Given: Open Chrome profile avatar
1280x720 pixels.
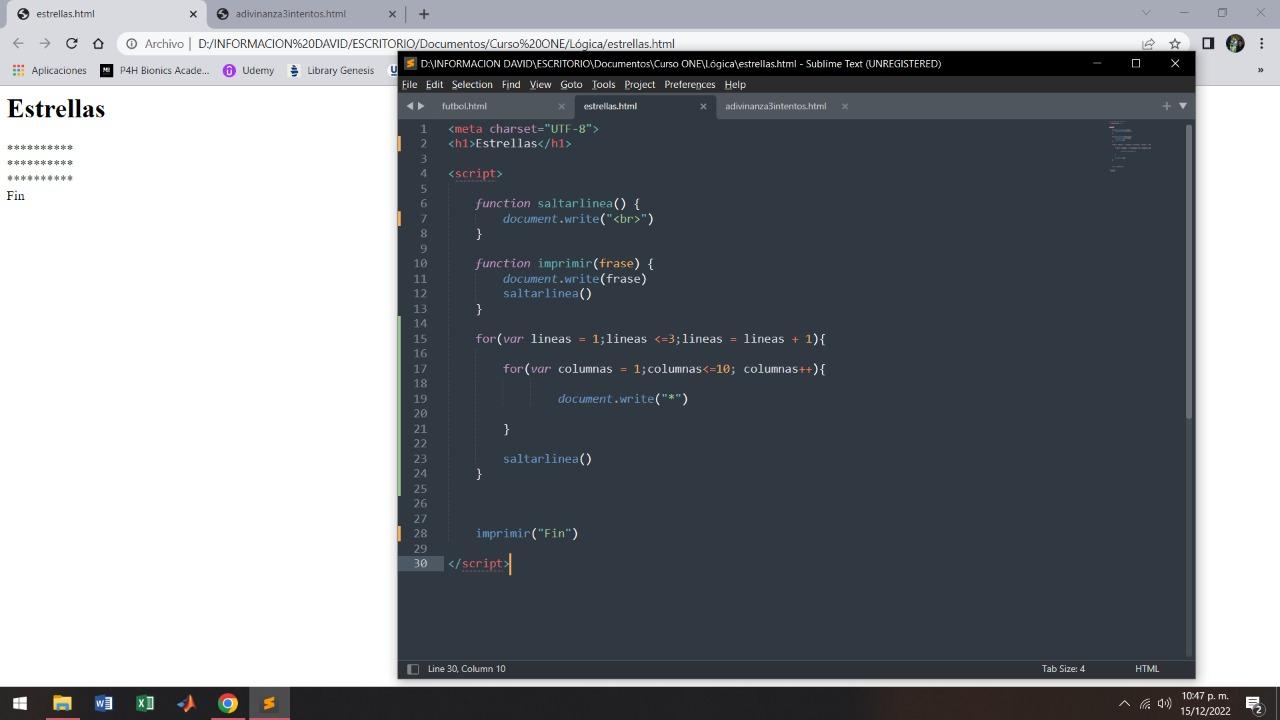Looking at the screenshot, I should click(x=1235, y=43).
